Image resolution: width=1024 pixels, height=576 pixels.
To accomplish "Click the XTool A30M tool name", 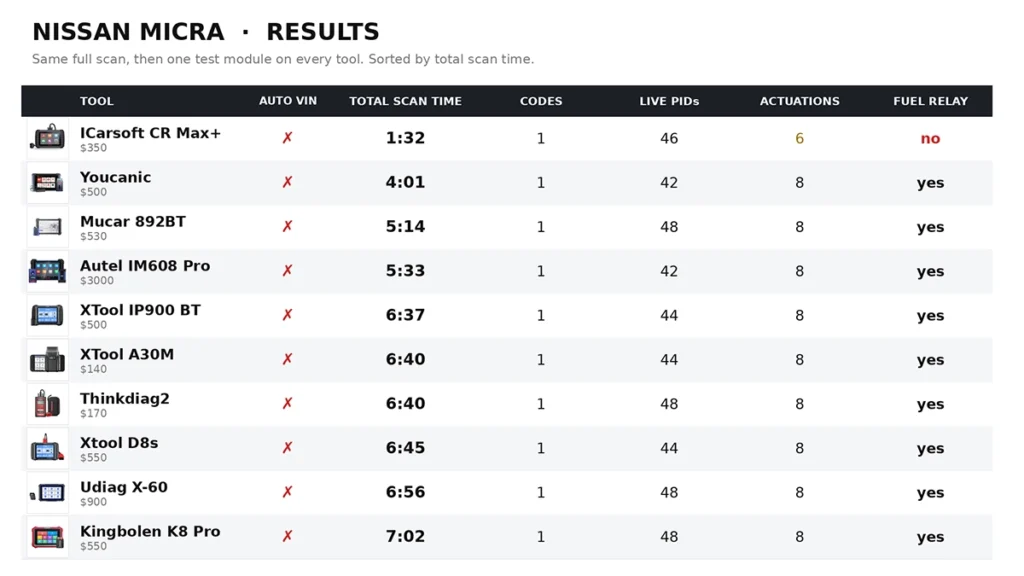I will pyautogui.click(x=127, y=355).
